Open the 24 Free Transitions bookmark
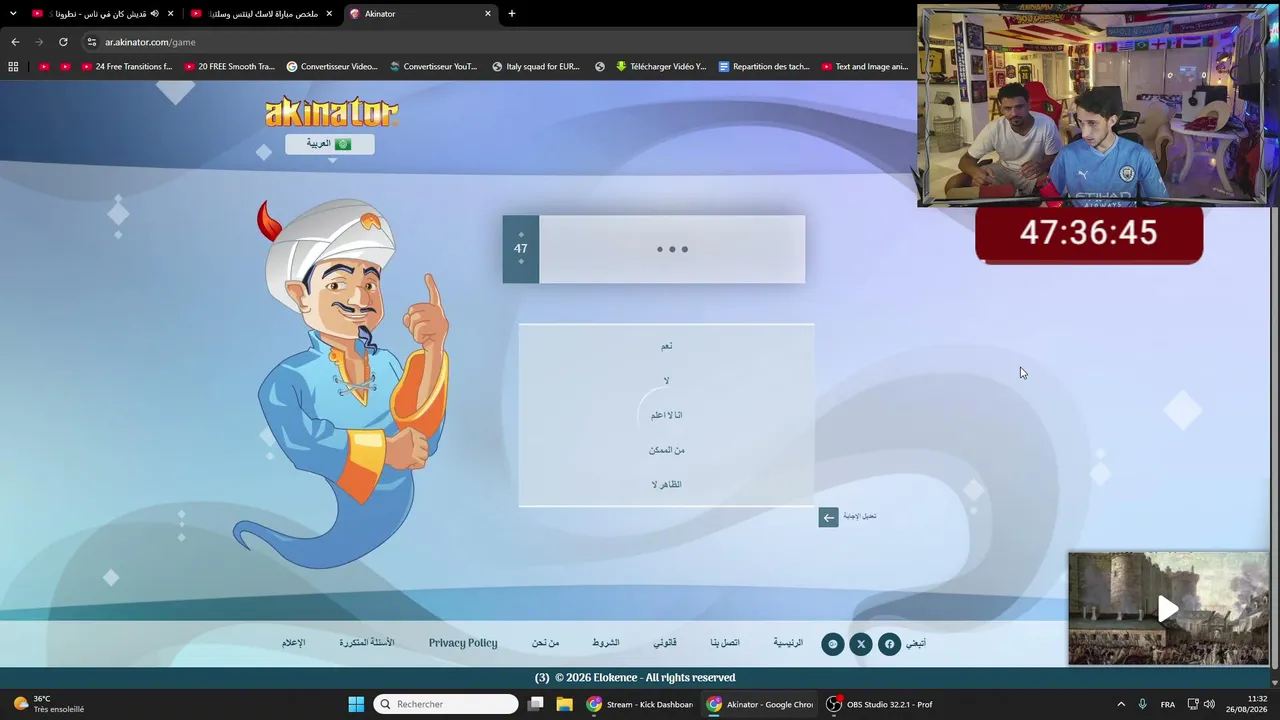This screenshot has height=720, width=1280. pos(126,67)
